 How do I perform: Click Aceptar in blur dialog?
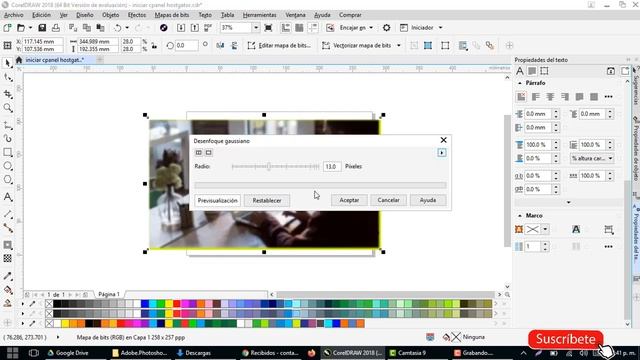349,200
